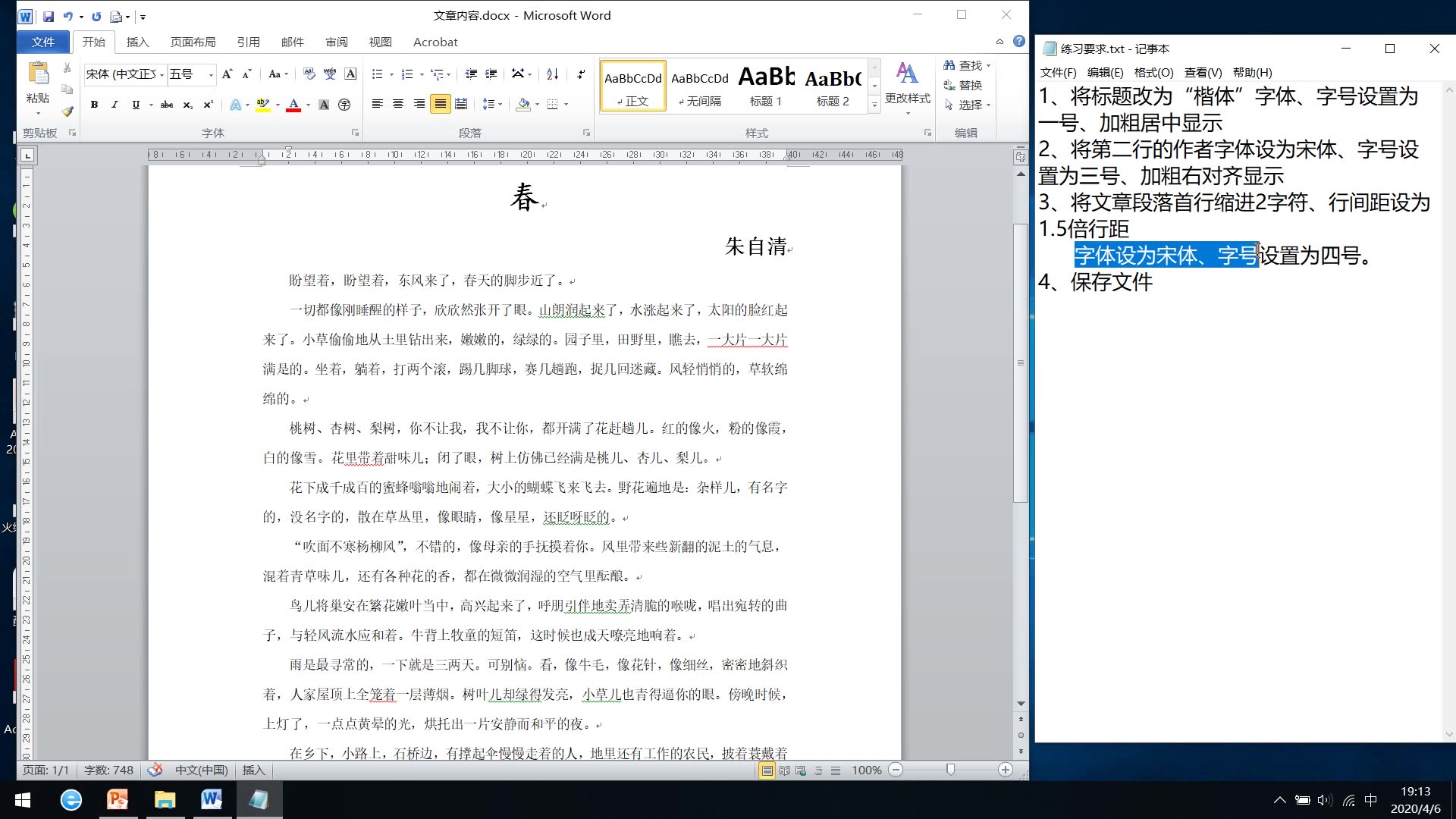Toggle the show paragraph marks icon
1456x819 pixels.
click(580, 75)
